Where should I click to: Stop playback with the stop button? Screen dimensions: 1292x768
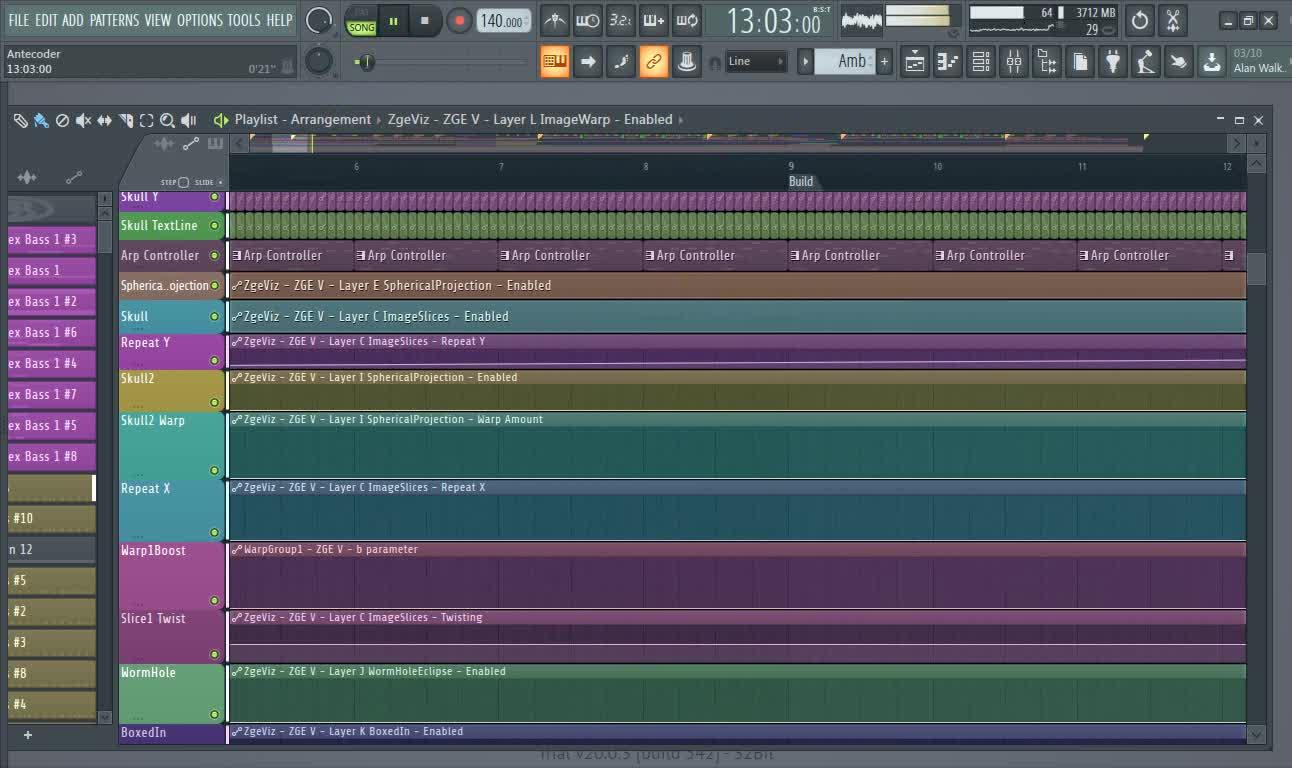click(x=425, y=21)
